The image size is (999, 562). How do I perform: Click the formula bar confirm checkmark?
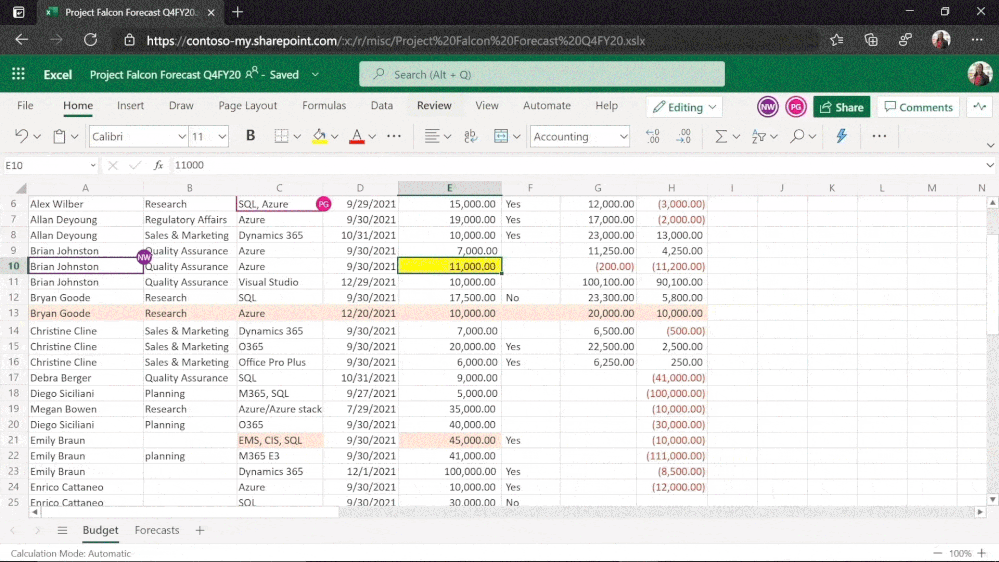click(x=135, y=166)
